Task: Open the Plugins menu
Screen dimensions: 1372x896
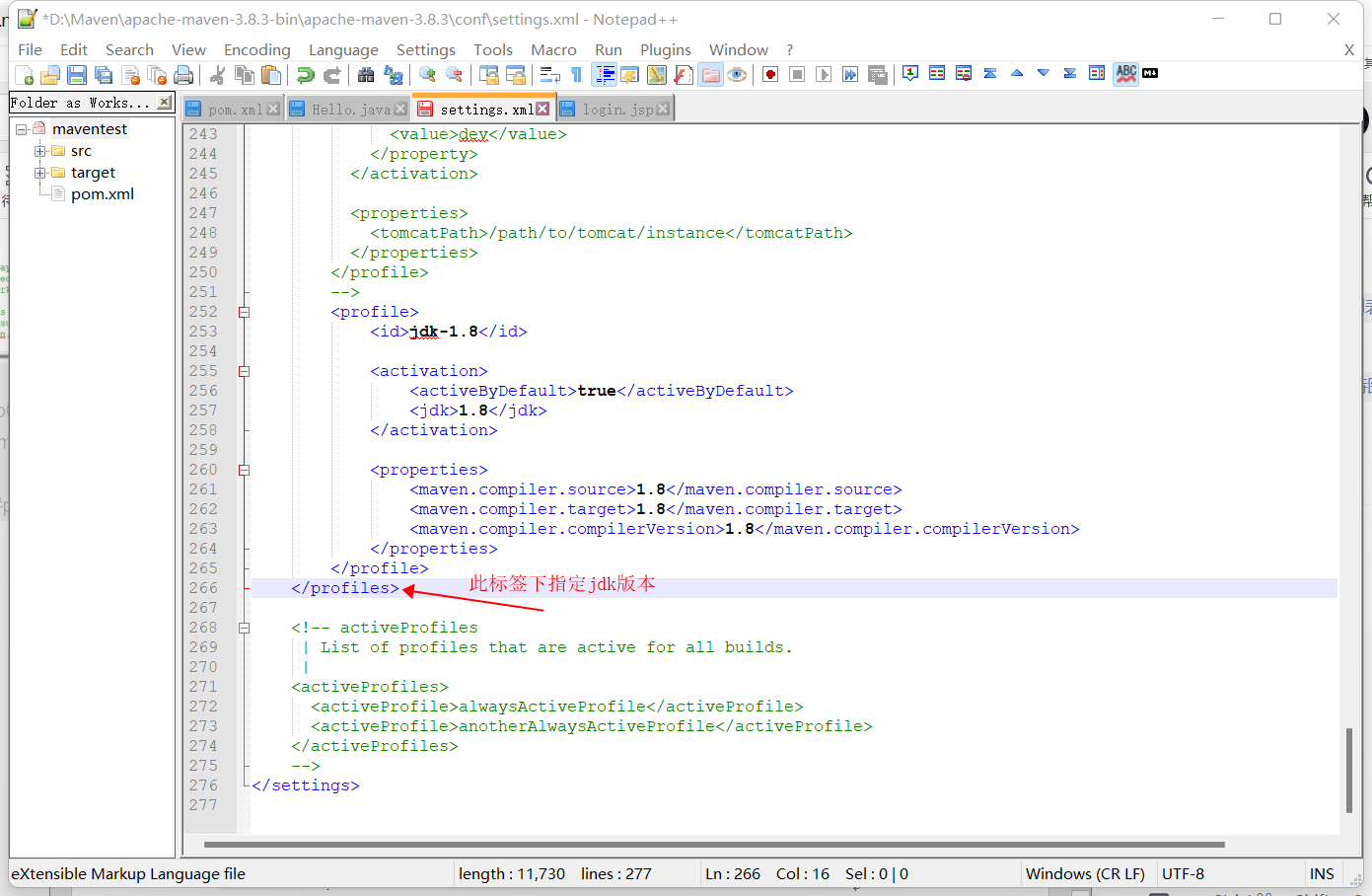Action: coord(666,49)
